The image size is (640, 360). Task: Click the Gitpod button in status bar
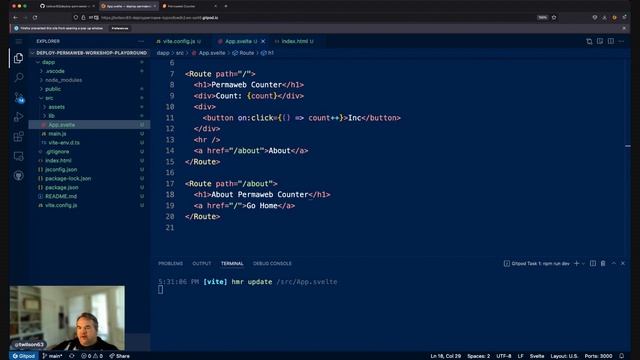(23, 356)
